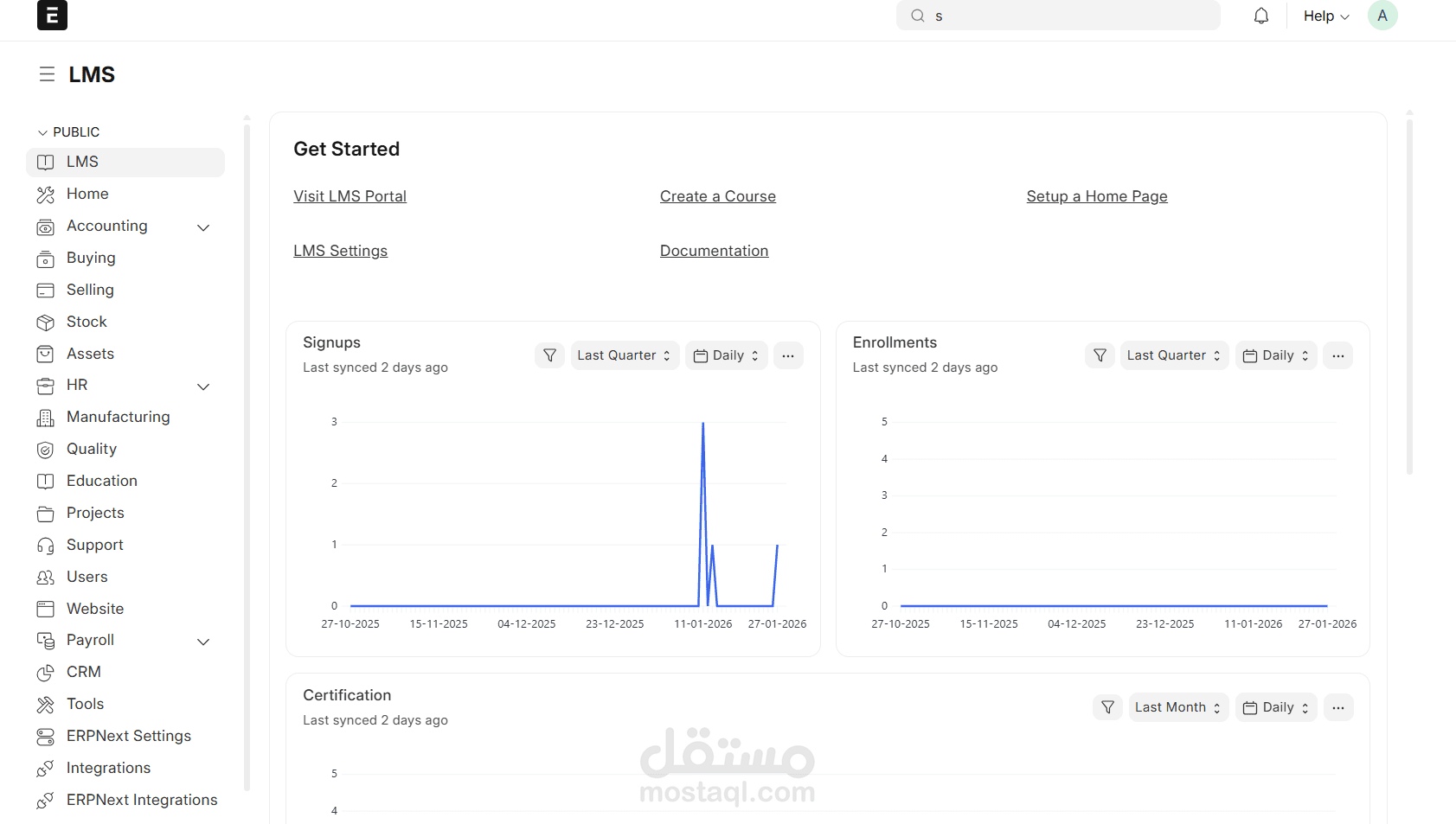Change Certification frequency via Daily dropdown

click(1275, 706)
